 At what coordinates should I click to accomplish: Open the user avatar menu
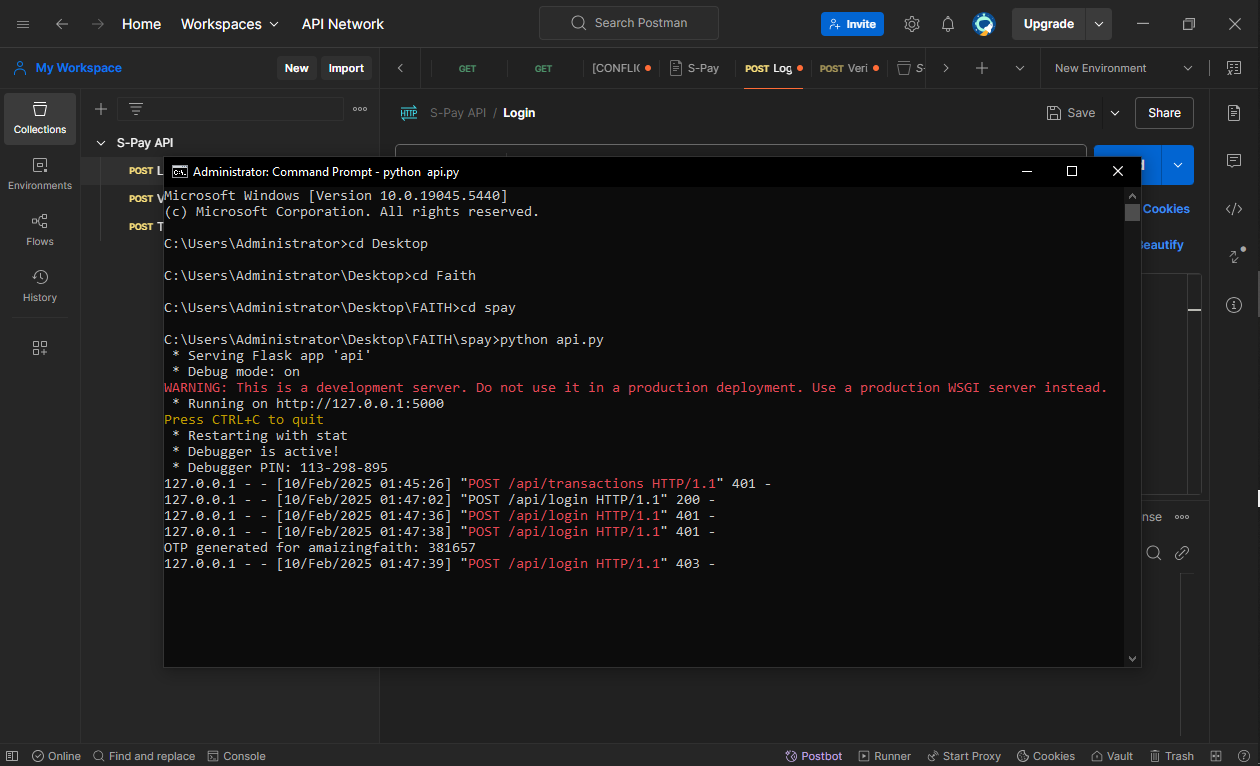984,24
